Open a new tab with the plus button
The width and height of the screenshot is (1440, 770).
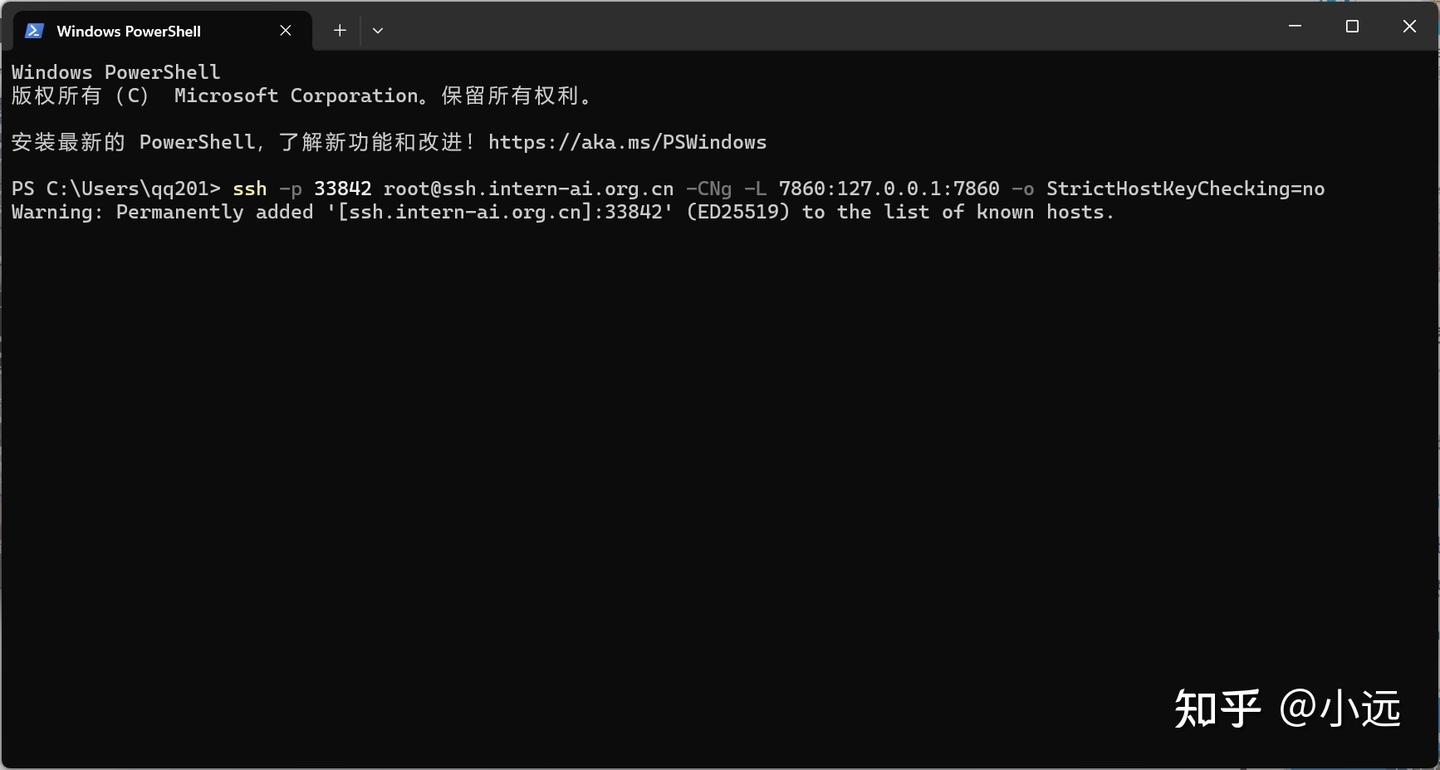point(339,30)
